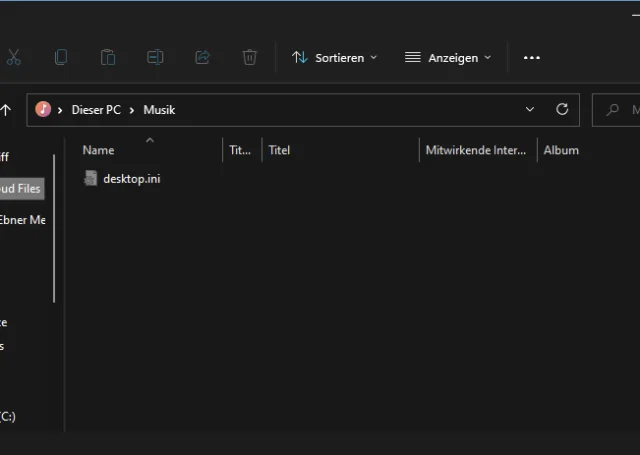Refresh the Musik folder view
Image resolution: width=640 pixels, height=455 pixels.
[x=562, y=110]
